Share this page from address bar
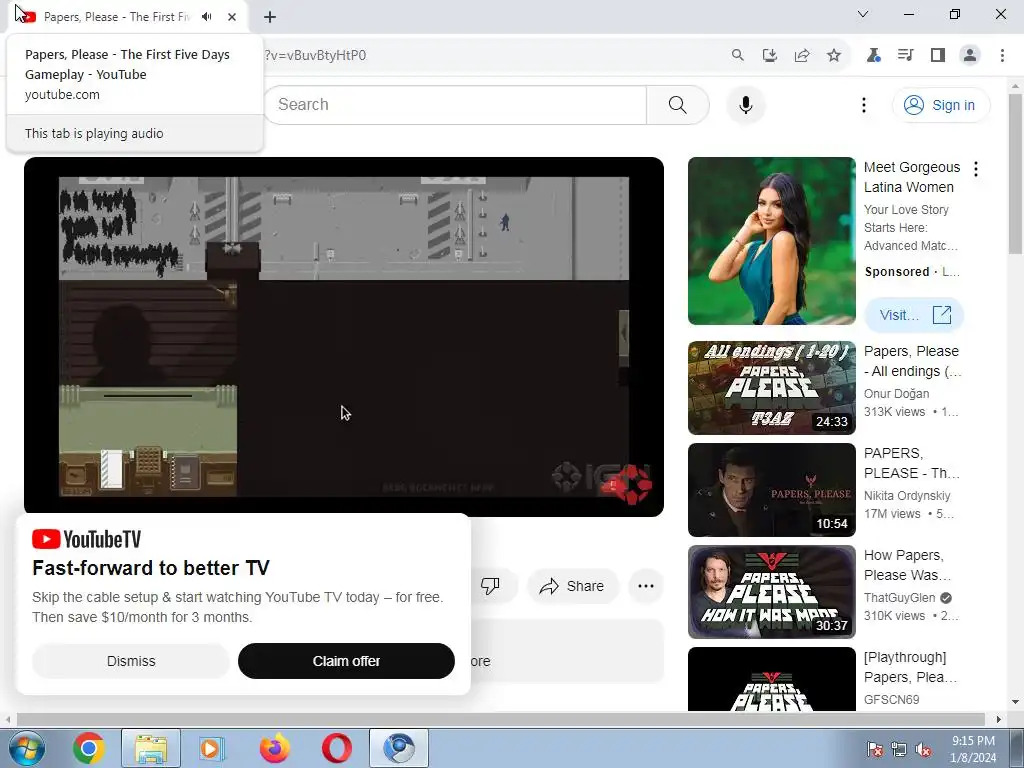1024x768 pixels. (x=801, y=55)
